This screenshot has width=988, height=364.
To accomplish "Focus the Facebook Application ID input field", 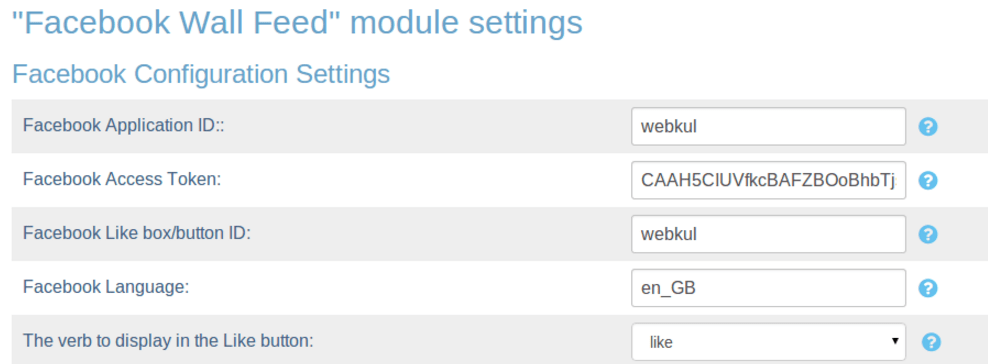I will pyautogui.click(x=769, y=127).
